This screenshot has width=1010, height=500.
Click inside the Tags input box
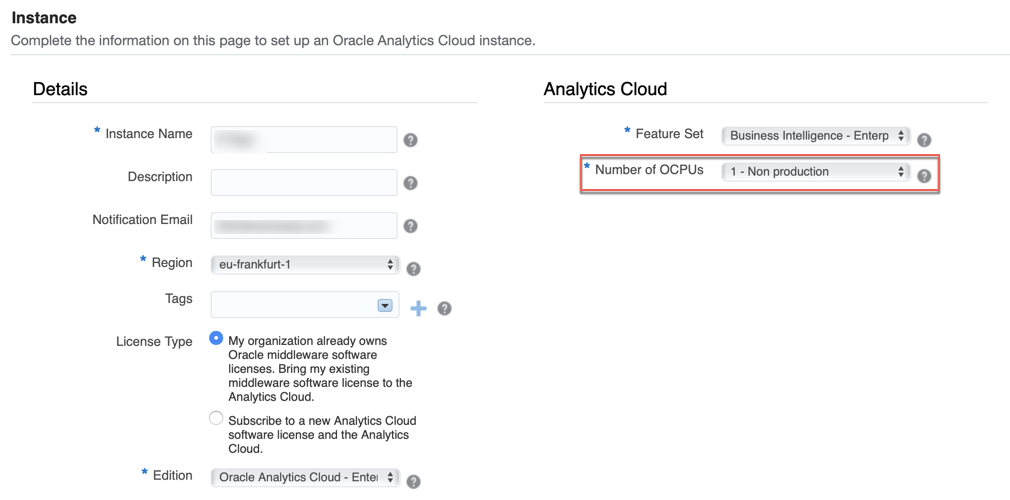coord(292,305)
